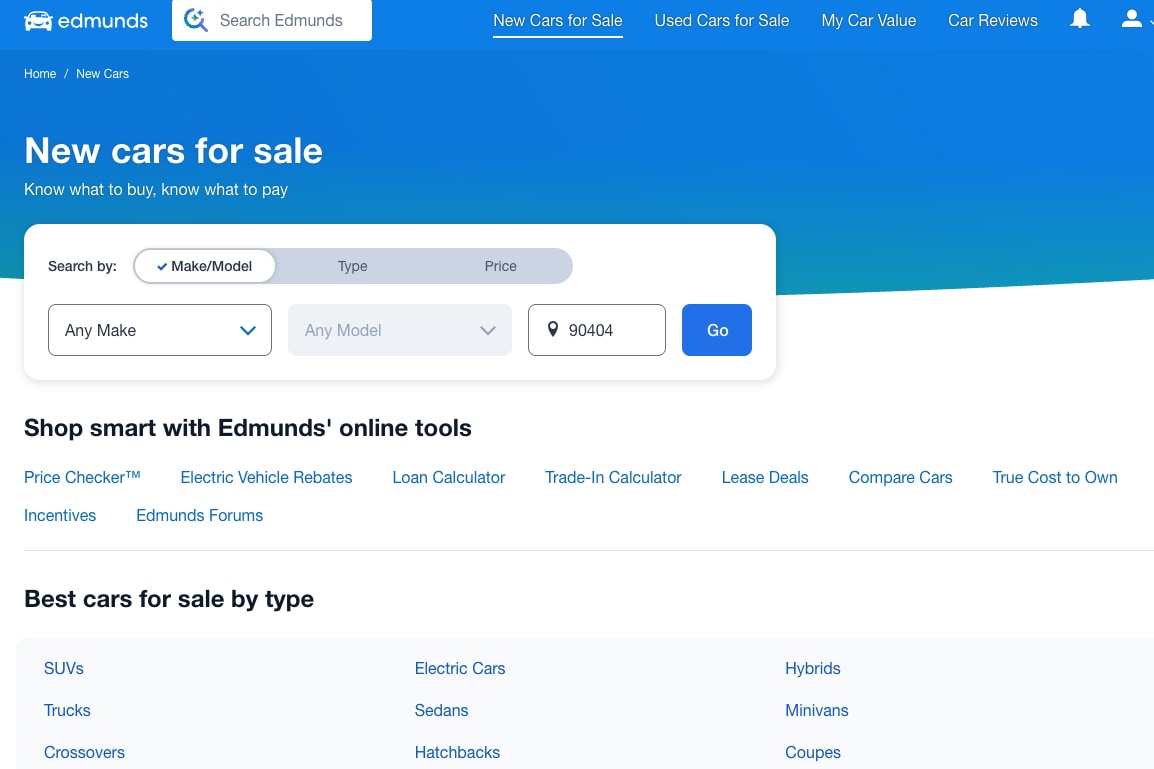
Task: Browse Electric Cars
Action: 460,668
